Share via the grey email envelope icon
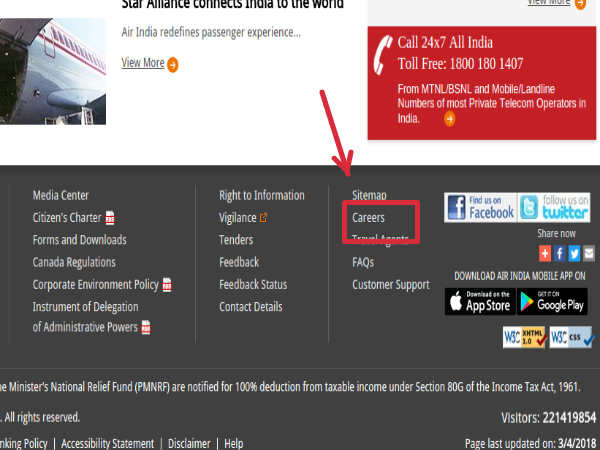The height and width of the screenshot is (450, 600). click(x=589, y=253)
